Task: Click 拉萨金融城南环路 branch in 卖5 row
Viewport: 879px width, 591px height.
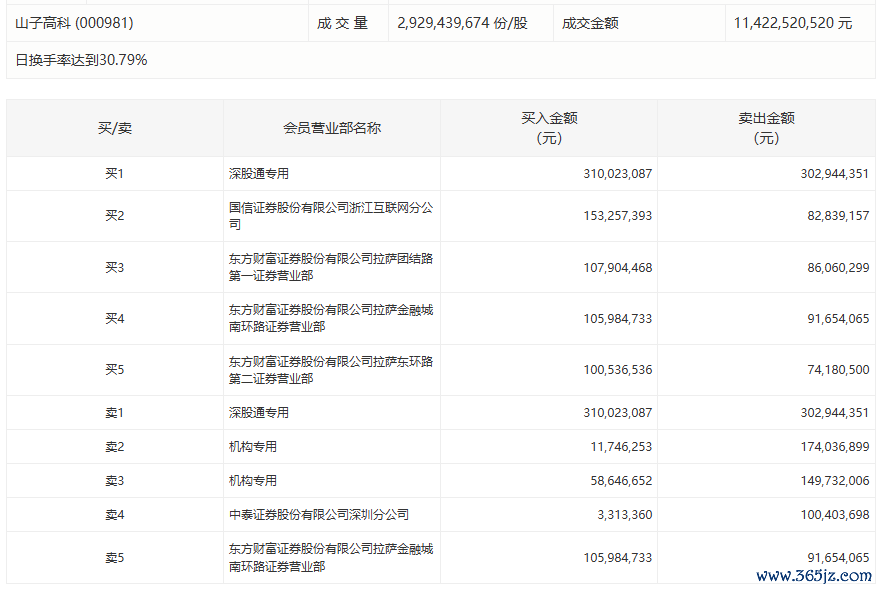Action: [x=331, y=558]
